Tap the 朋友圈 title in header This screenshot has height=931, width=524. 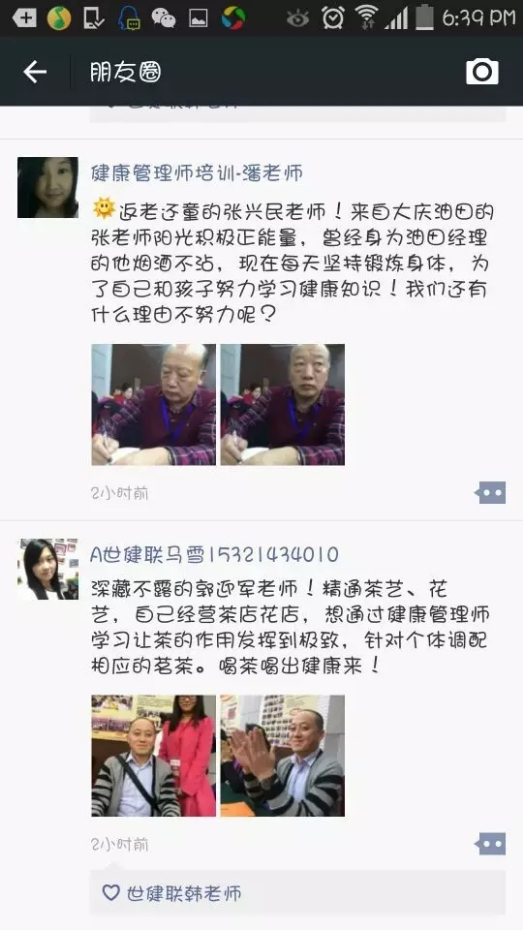(125, 72)
